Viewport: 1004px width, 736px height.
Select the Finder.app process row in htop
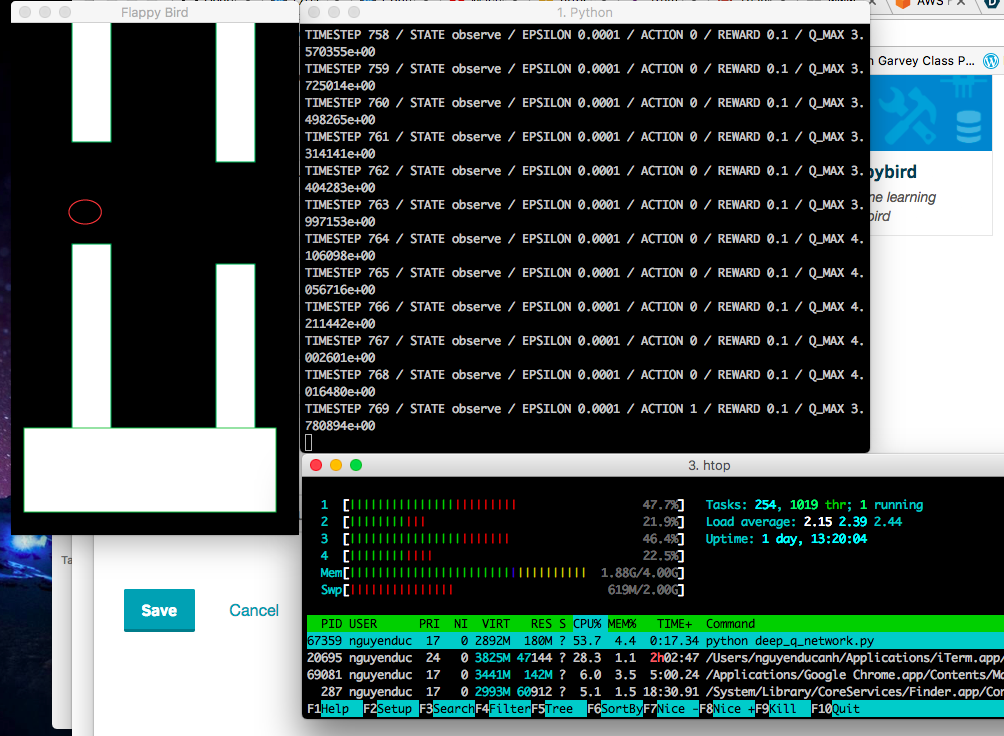(655, 692)
